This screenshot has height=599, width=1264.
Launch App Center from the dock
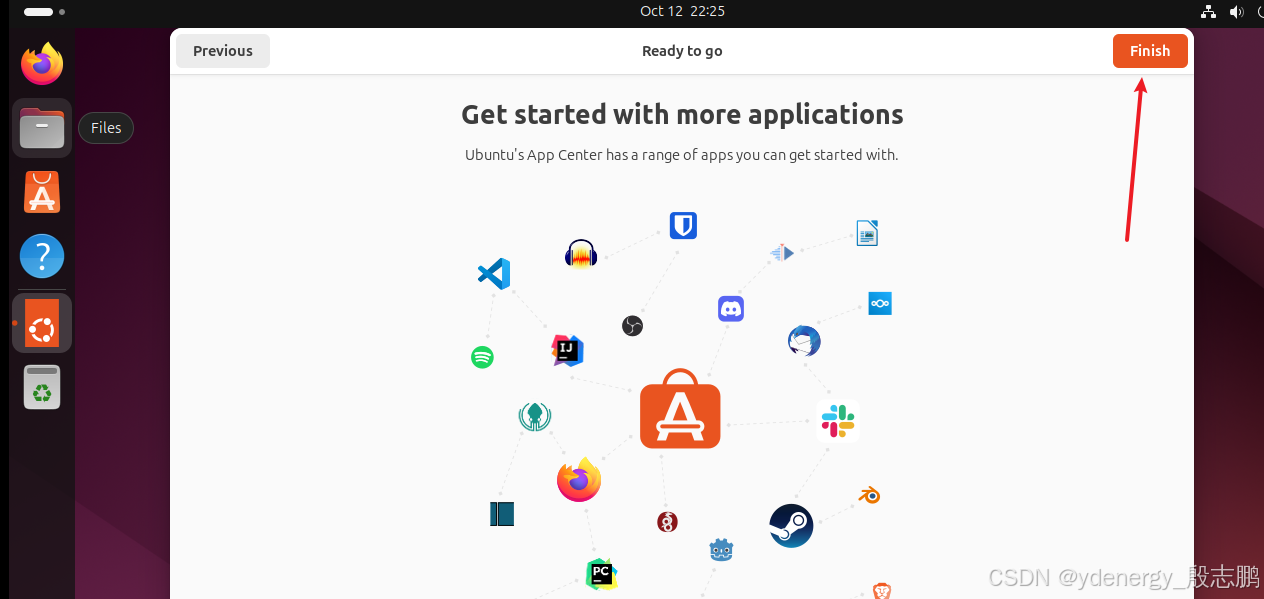pyautogui.click(x=42, y=192)
